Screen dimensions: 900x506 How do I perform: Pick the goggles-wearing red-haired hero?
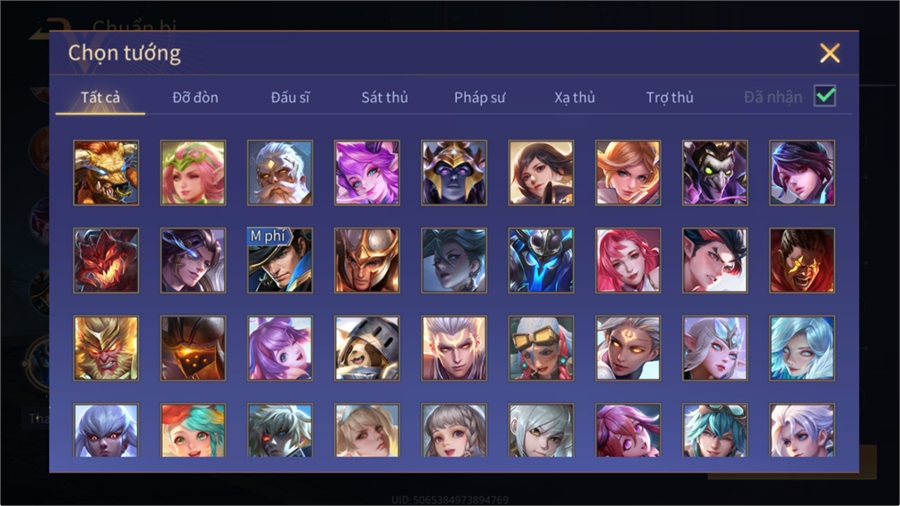click(x=541, y=348)
